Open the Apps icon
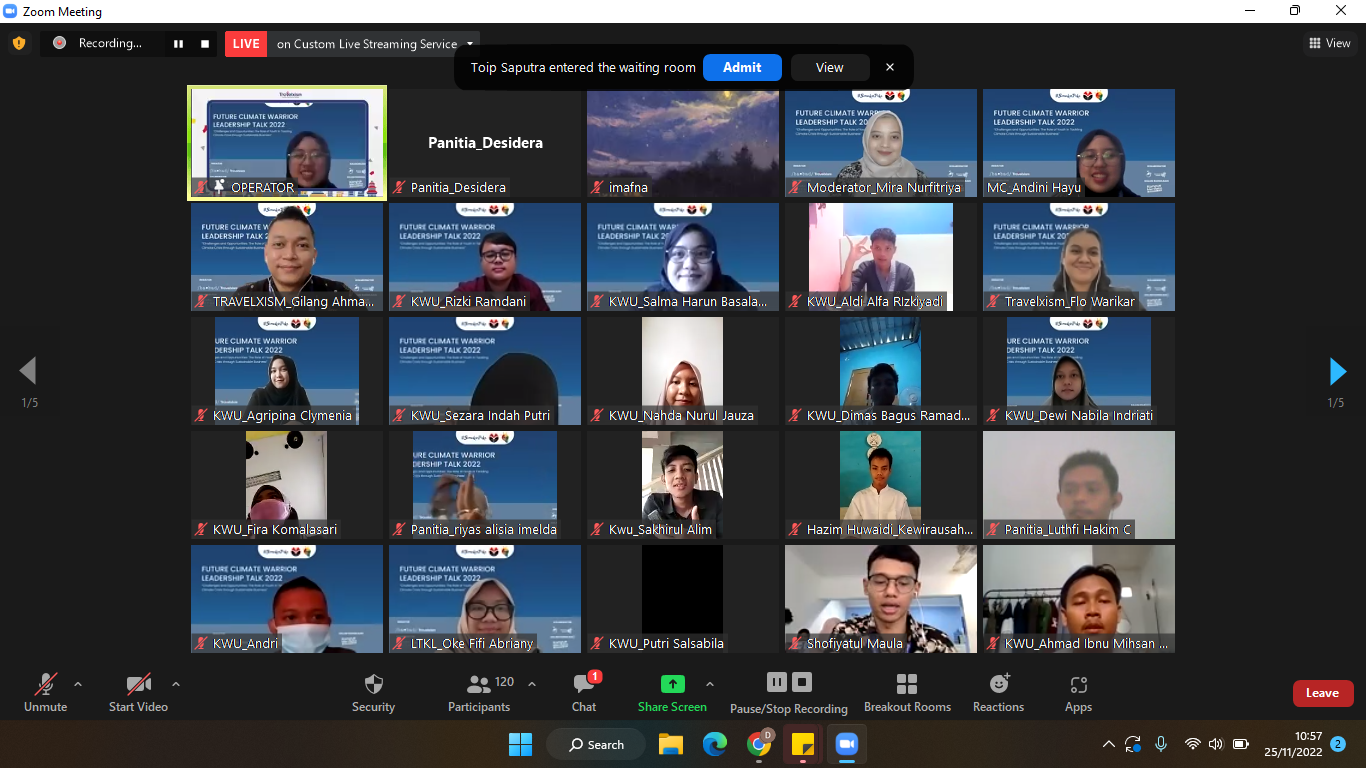This screenshot has width=1366, height=768. 1078,685
